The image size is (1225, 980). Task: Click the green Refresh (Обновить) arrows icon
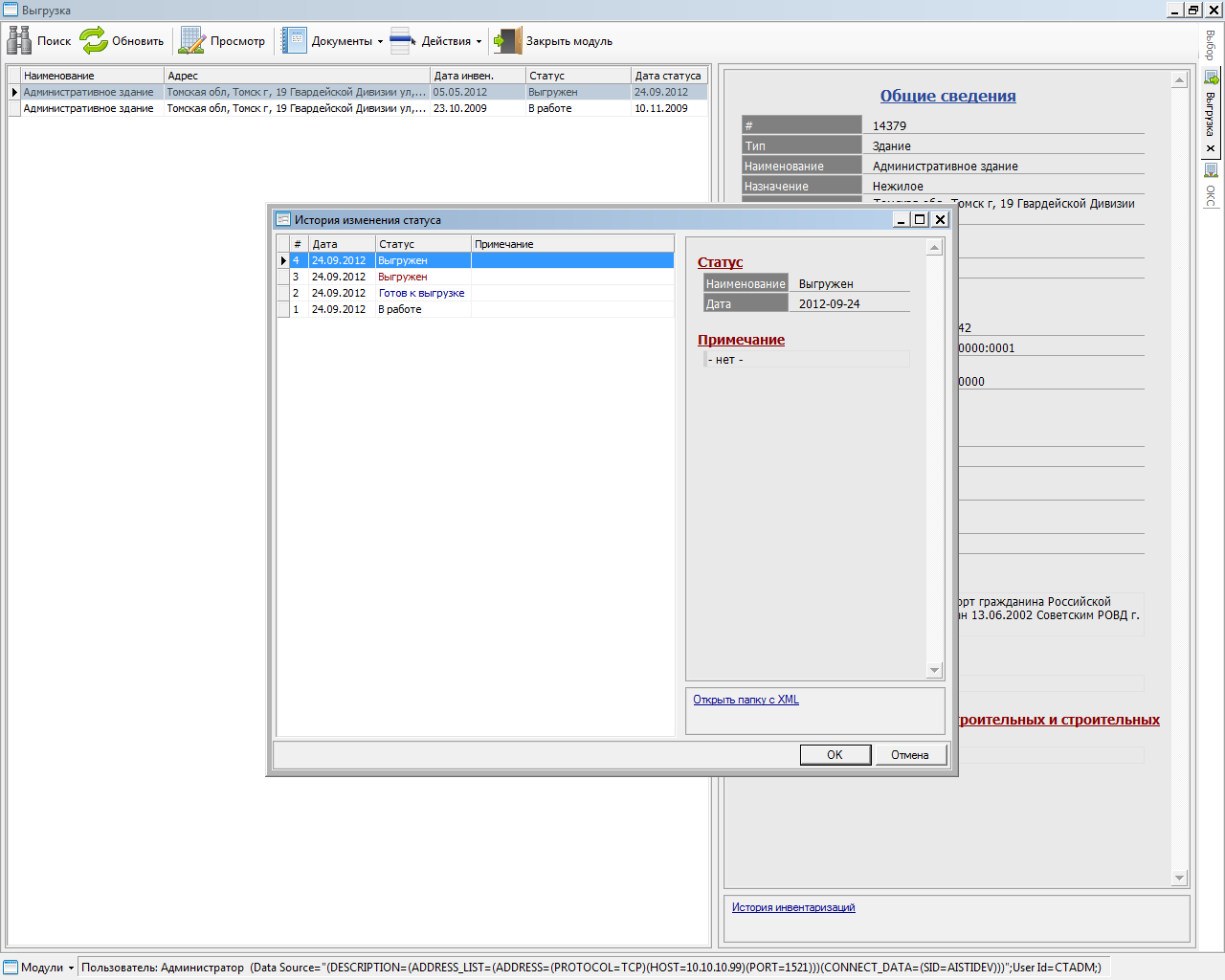tap(94, 40)
